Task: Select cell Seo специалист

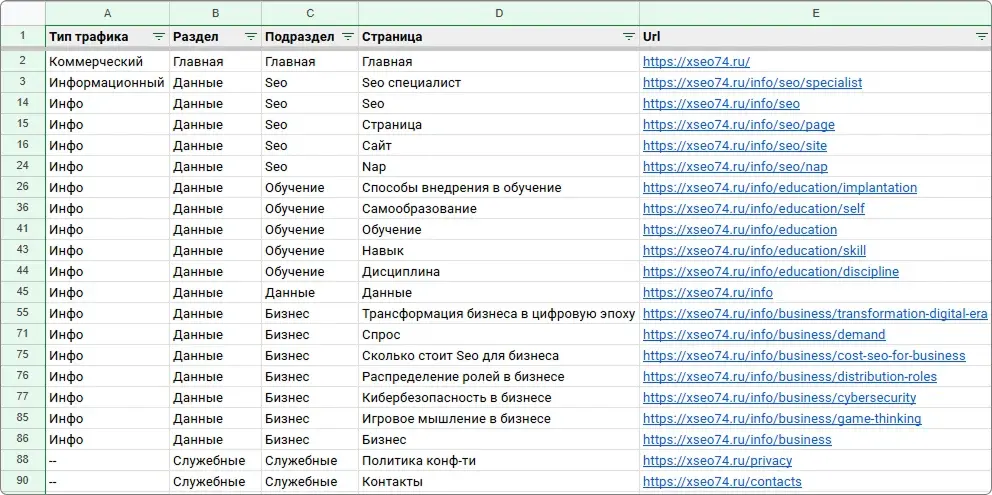Action: (x=499, y=83)
